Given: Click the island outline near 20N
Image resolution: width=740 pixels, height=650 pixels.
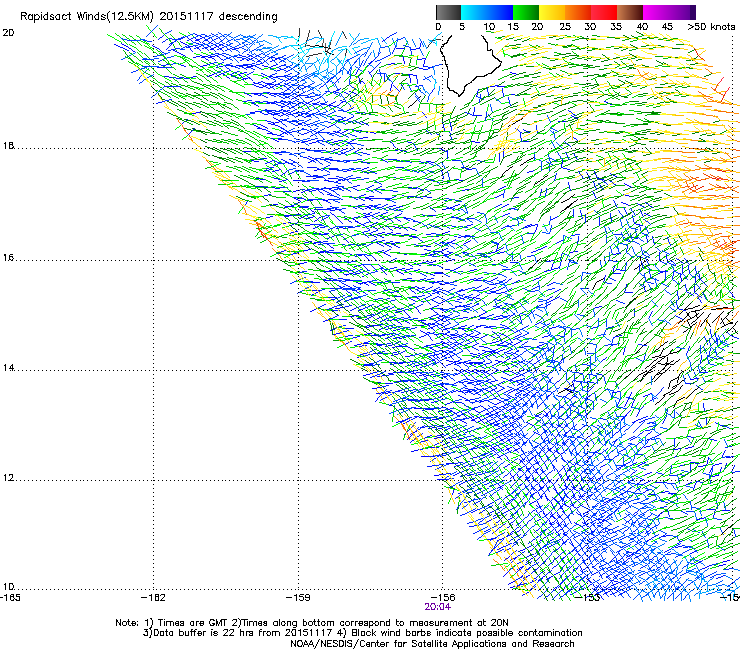Looking at the screenshot, I should pyautogui.click(x=469, y=65).
